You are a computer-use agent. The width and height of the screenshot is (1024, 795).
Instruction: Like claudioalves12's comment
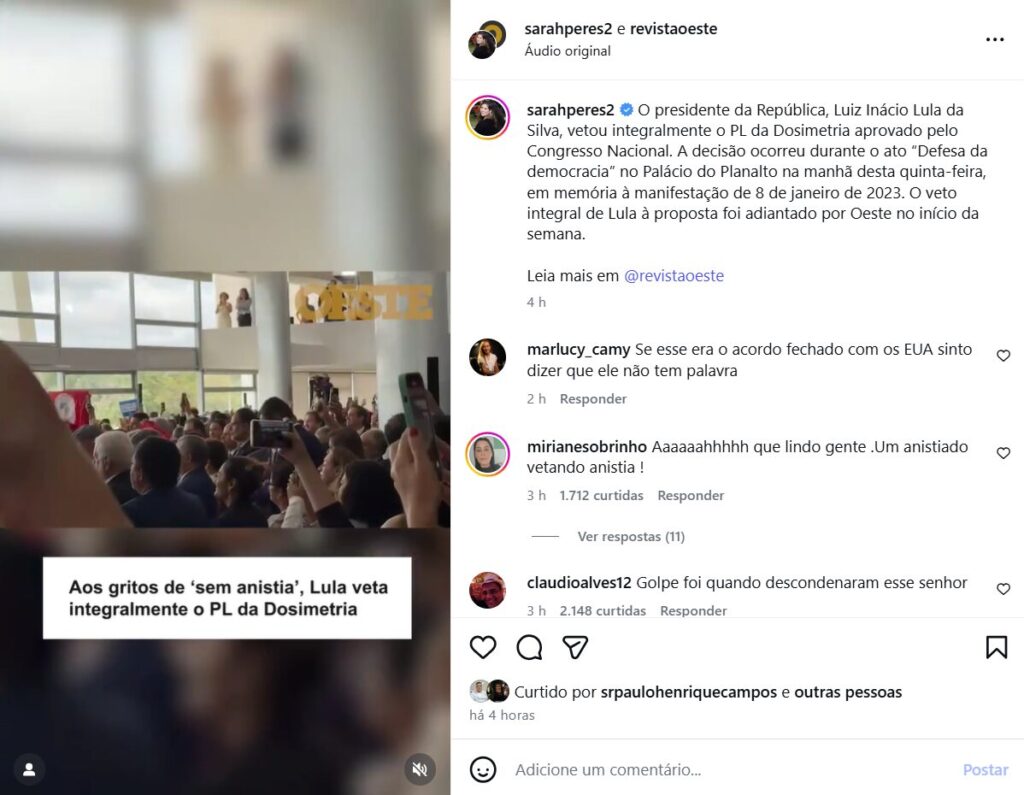tap(1003, 589)
